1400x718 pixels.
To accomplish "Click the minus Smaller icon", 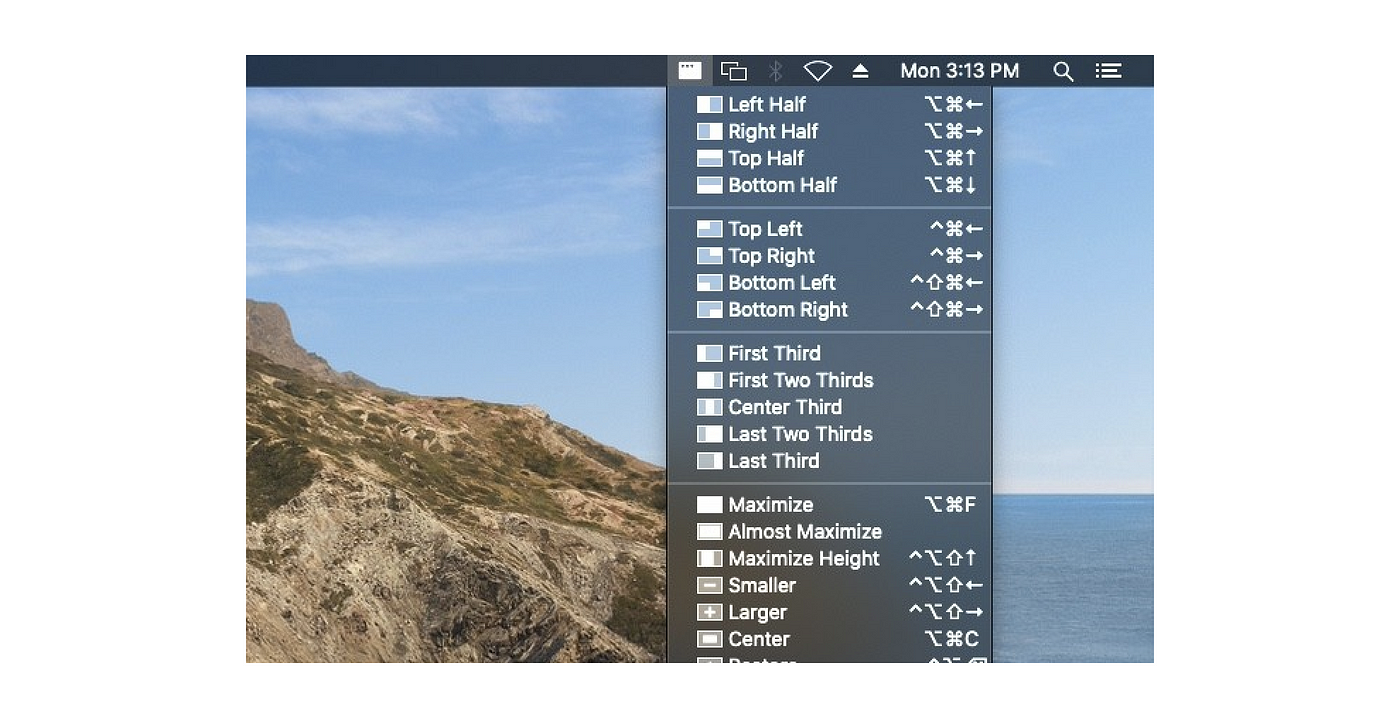I will tap(709, 586).
